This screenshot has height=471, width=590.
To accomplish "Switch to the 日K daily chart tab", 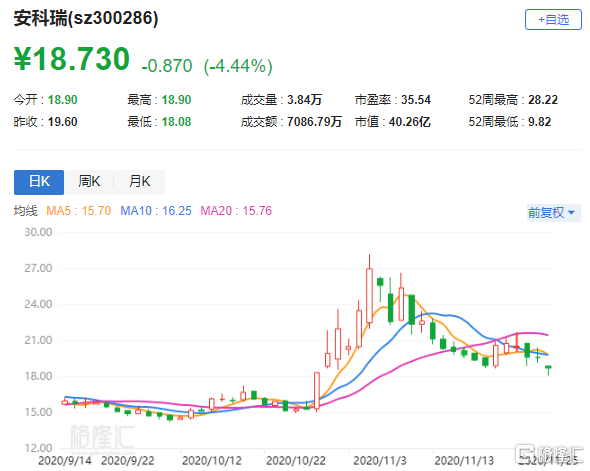I will [39, 182].
